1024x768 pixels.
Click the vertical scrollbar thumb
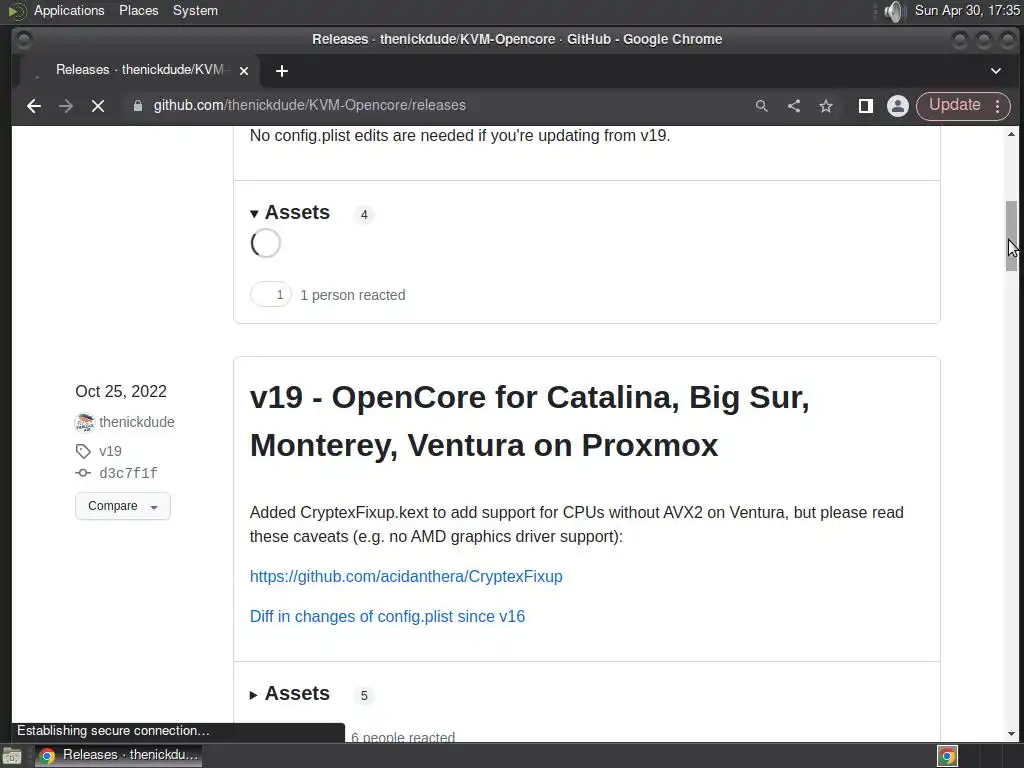tap(1012, 236)
